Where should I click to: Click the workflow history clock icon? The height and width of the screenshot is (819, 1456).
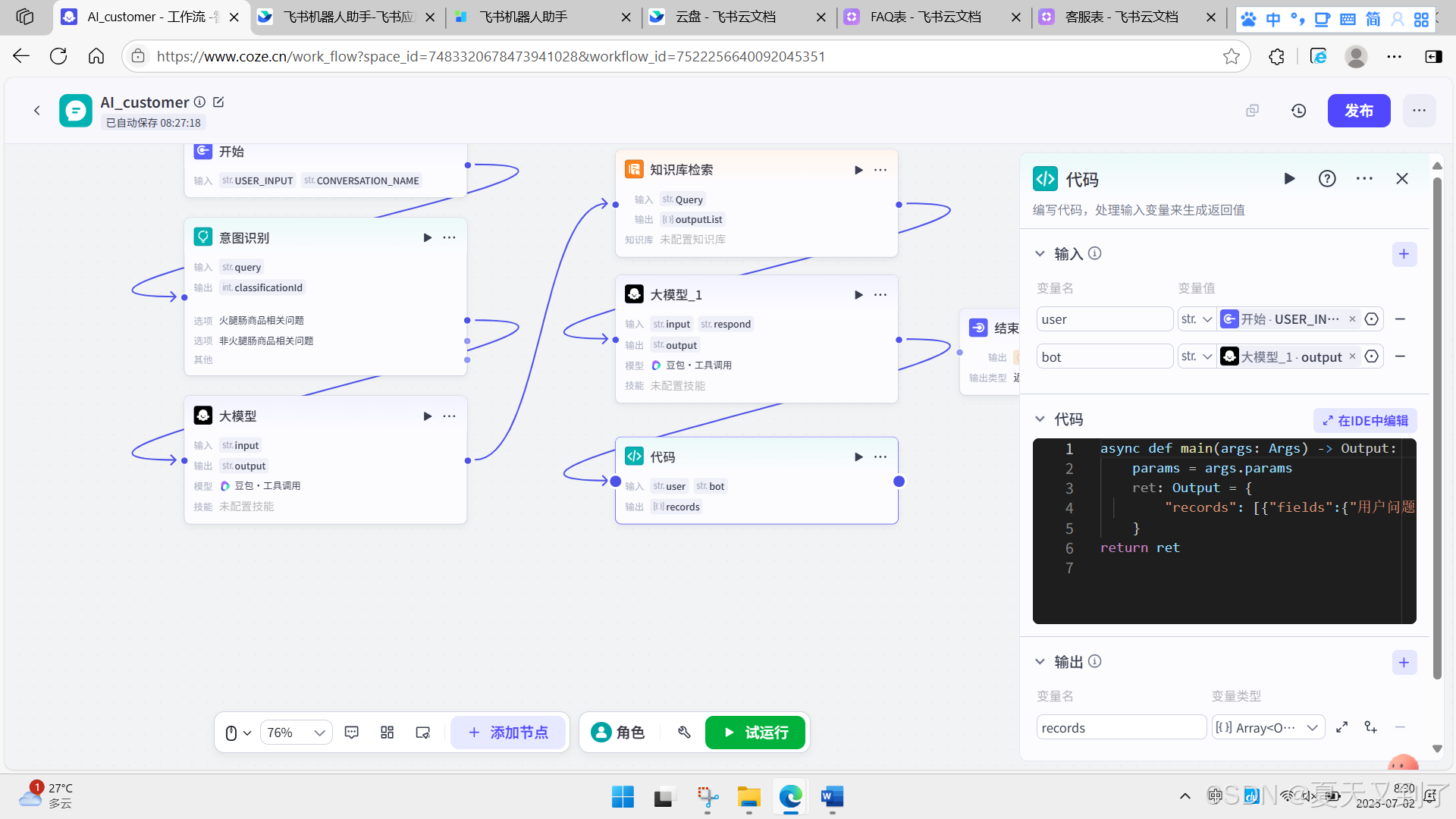point(1299,111)
